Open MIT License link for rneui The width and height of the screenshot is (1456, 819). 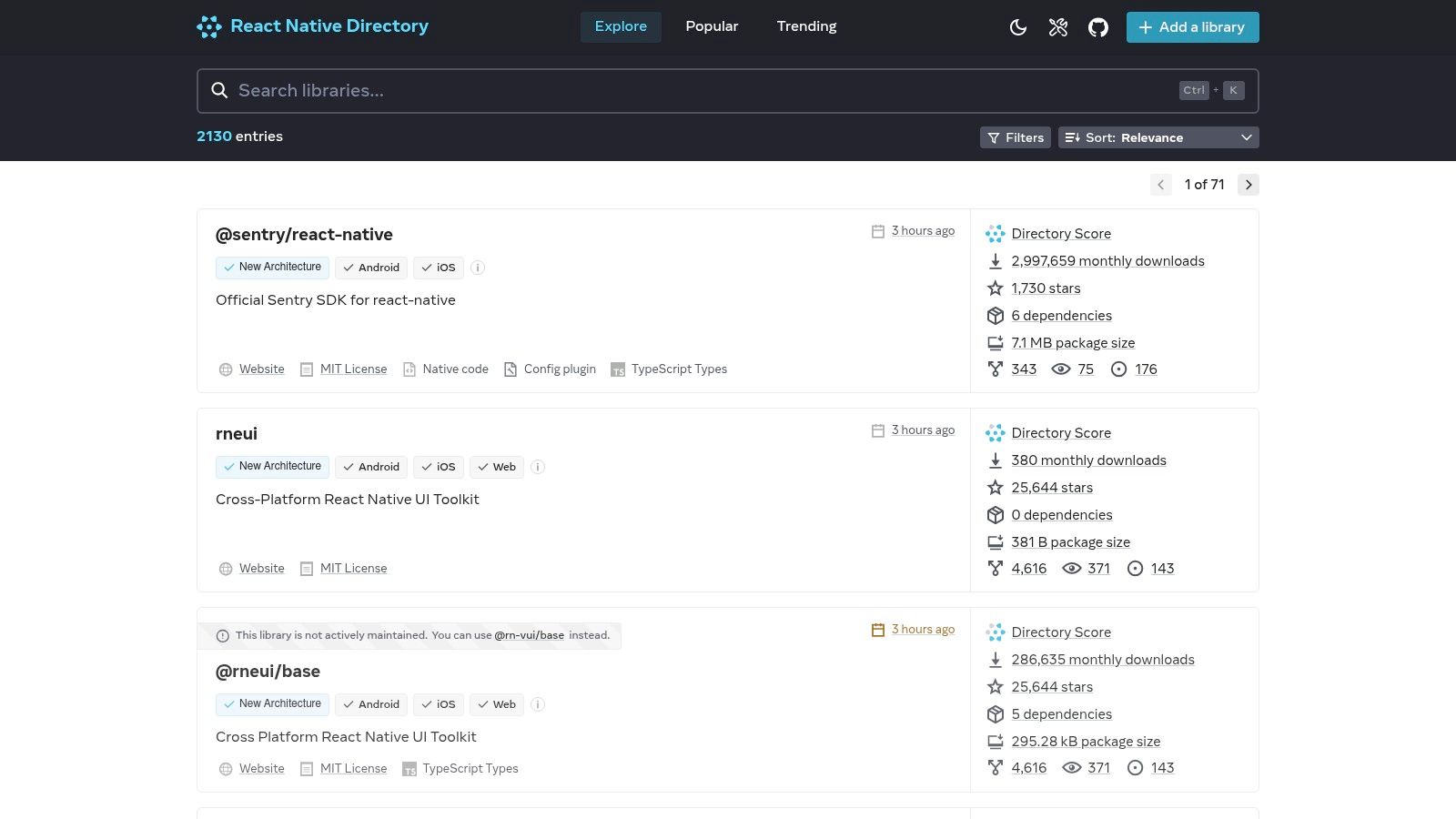[x=353, y=569]
